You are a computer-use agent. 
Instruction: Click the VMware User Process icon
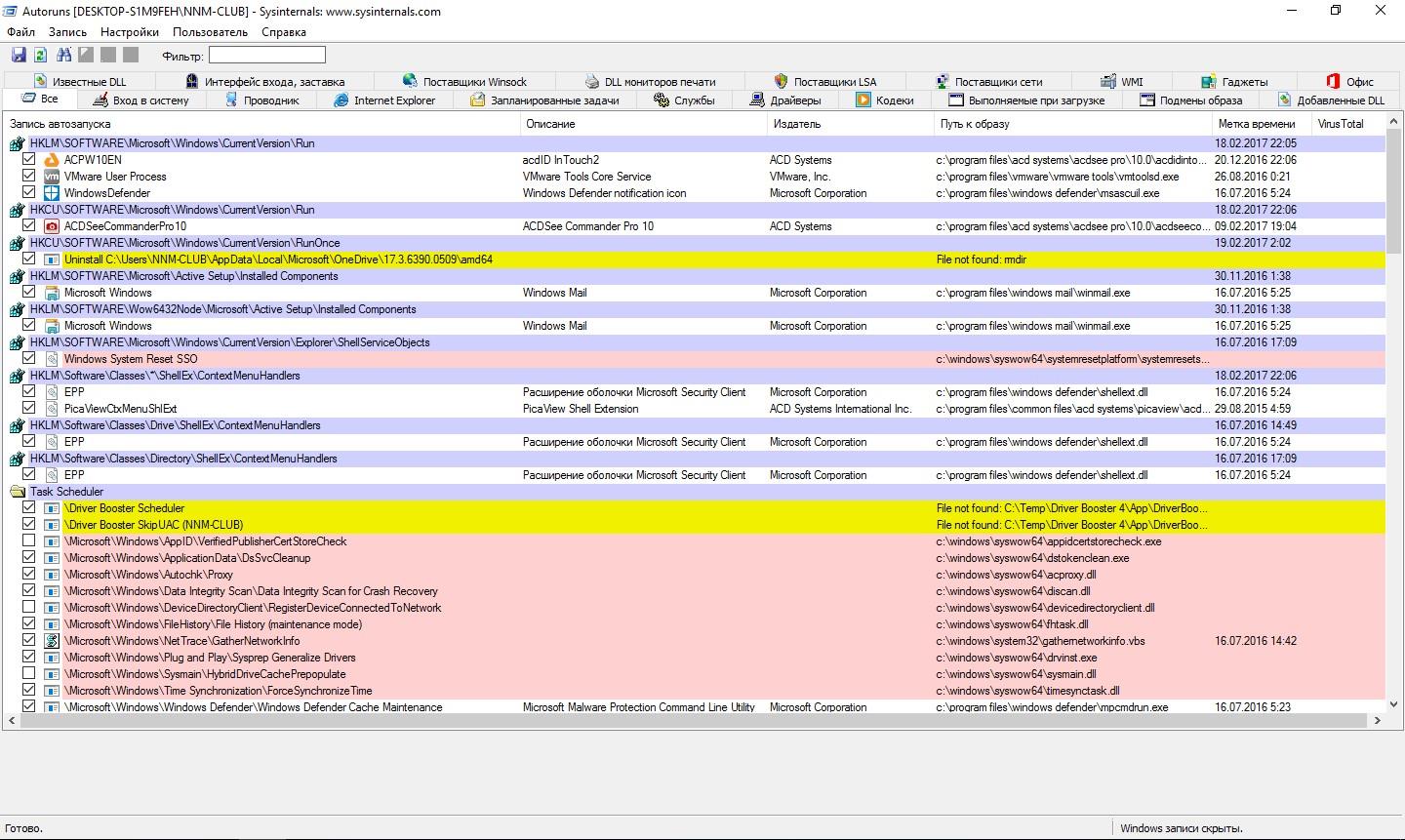52,177
